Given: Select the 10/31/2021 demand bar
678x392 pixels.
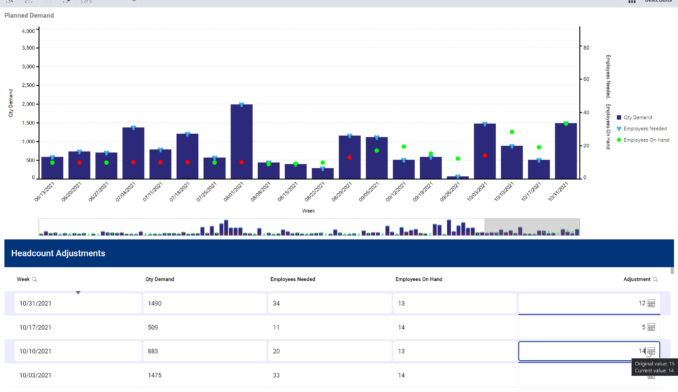Looking at the screenshot, I should pyautogui.click(x=566, y=151).
